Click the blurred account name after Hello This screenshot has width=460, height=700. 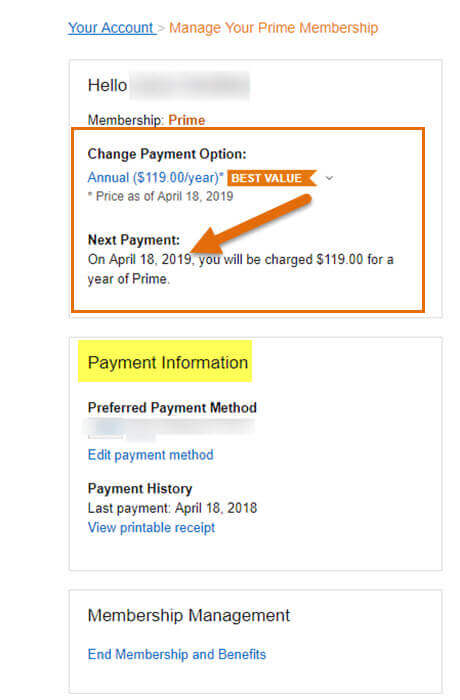coord(190,86)
